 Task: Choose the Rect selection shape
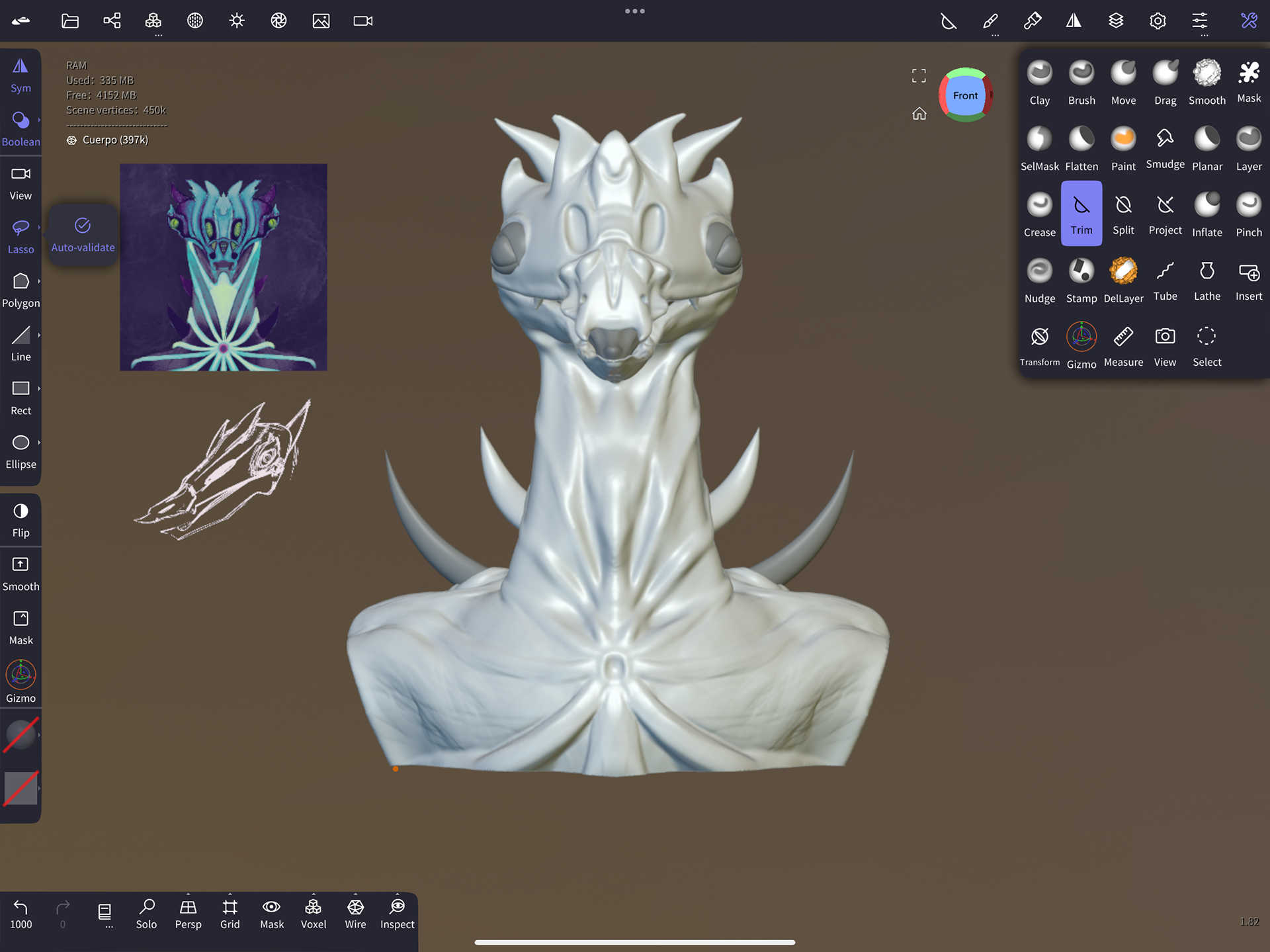[21, 398]
